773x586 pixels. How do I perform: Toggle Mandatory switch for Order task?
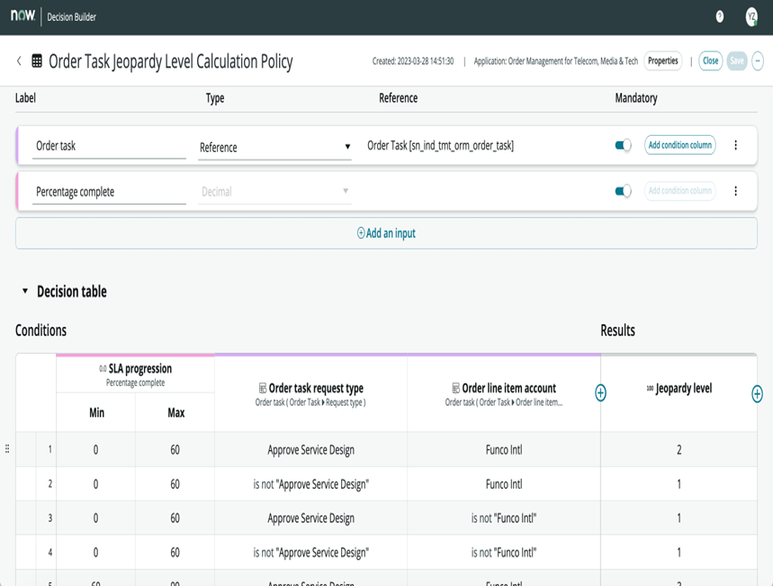623,145
